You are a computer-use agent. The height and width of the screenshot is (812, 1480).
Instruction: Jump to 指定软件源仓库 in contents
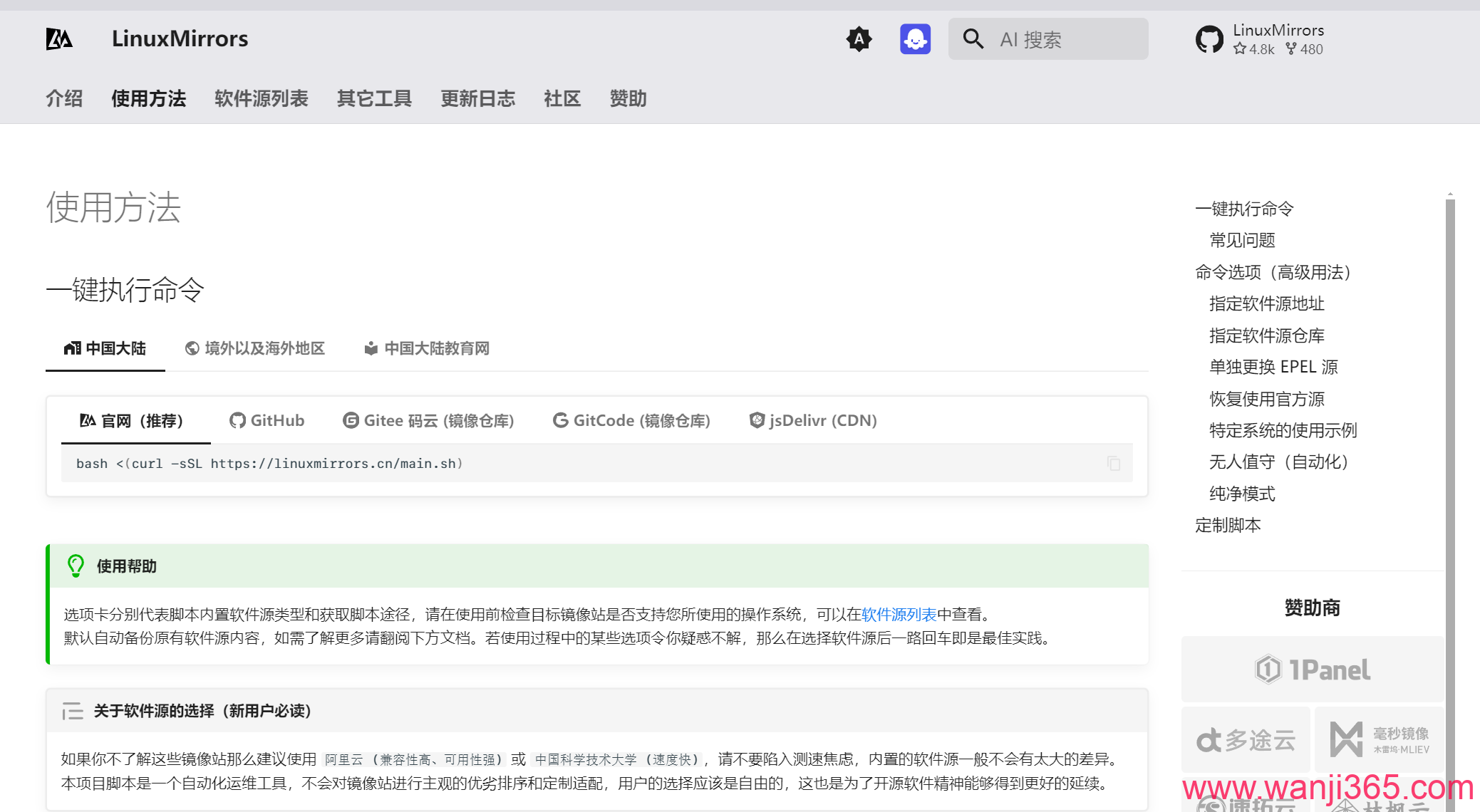pyautogui.click(x=1267, y=335)
